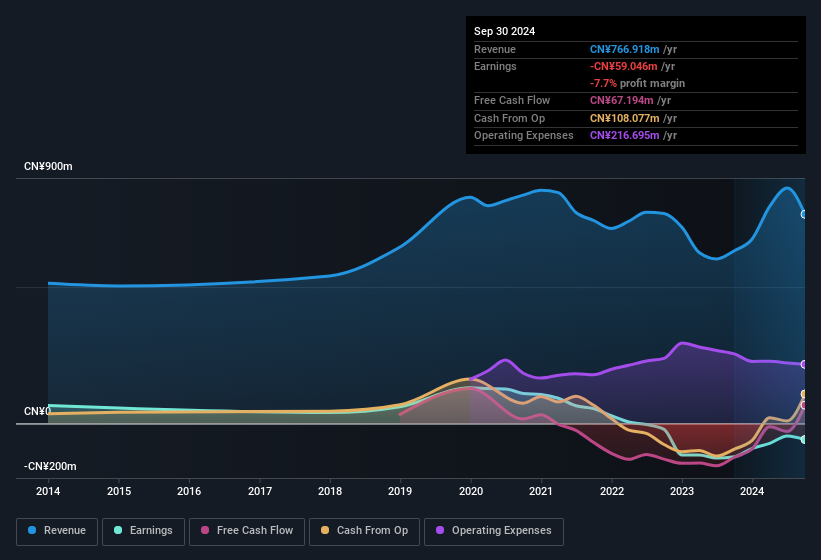Click the 2018 x-axis label
Screen dimensions: 821x560
tap(330, 491)
